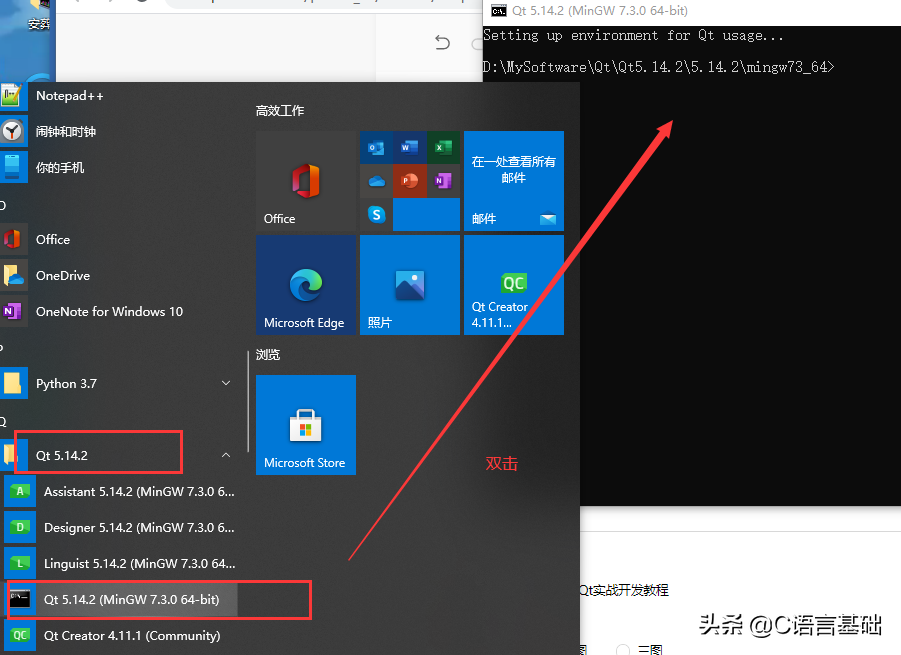
Task: Open OneDrive in the Office tile group
Action: [376, 181]
